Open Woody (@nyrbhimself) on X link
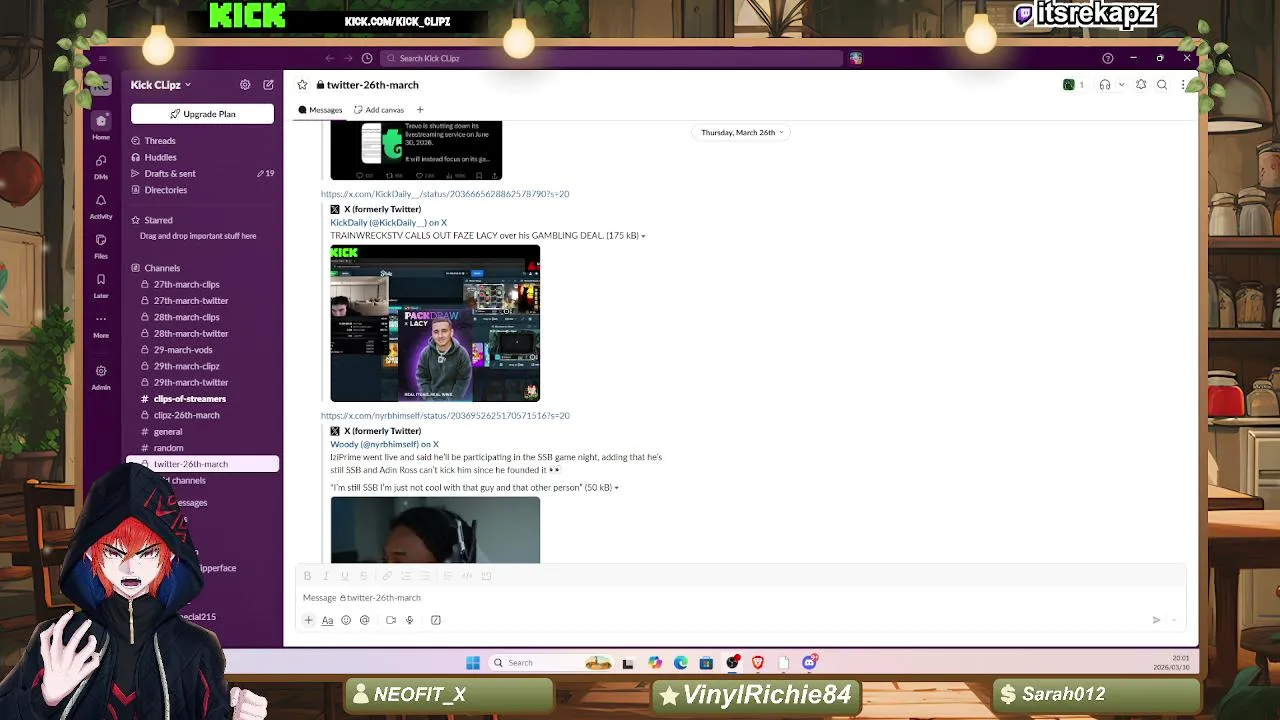Viewport: 1280px width, 720px height. 385,445
